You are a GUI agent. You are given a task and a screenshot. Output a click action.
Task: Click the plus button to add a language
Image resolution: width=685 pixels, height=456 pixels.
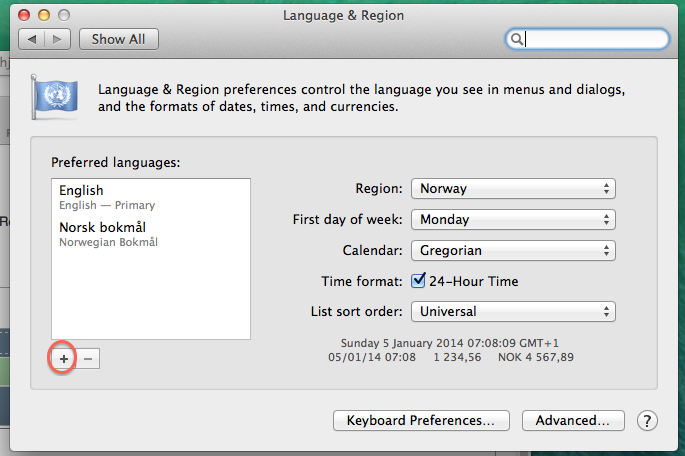tap(63, 358)
